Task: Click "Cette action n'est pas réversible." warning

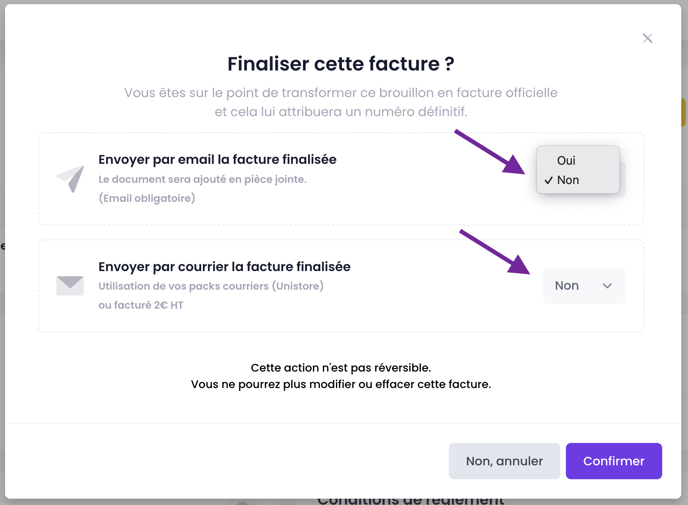Action: click(341, 368)
